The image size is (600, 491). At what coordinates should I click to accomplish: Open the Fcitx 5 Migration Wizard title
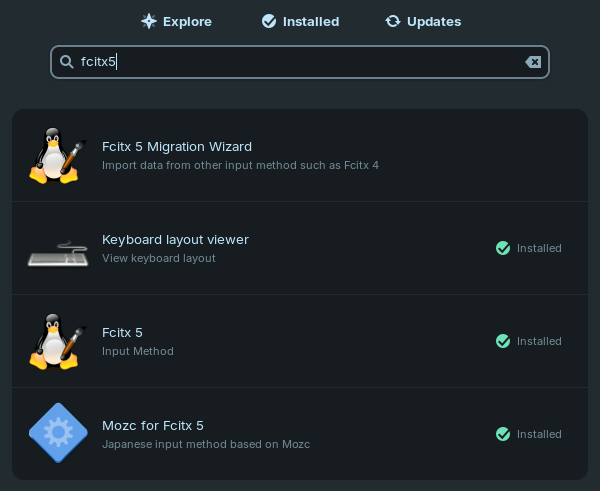point(177,147)
